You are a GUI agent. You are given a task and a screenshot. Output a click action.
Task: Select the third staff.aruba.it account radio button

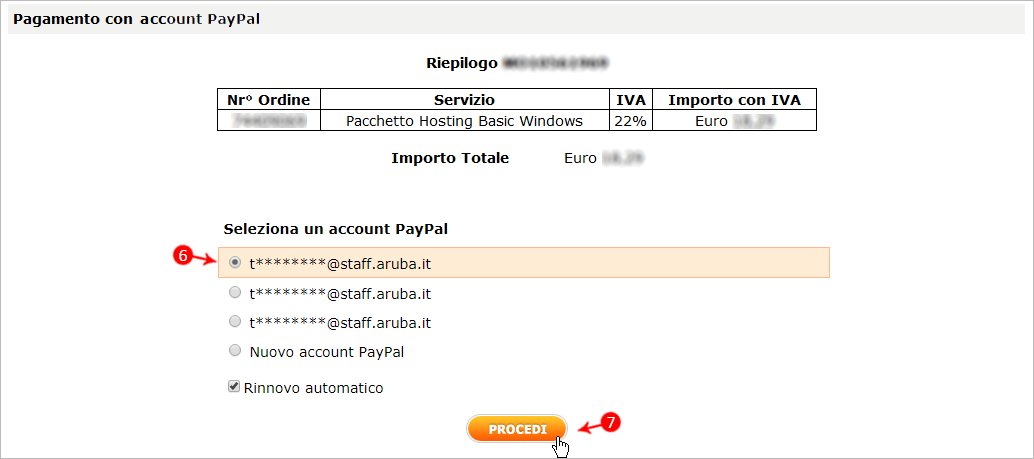tap(235, 322)
